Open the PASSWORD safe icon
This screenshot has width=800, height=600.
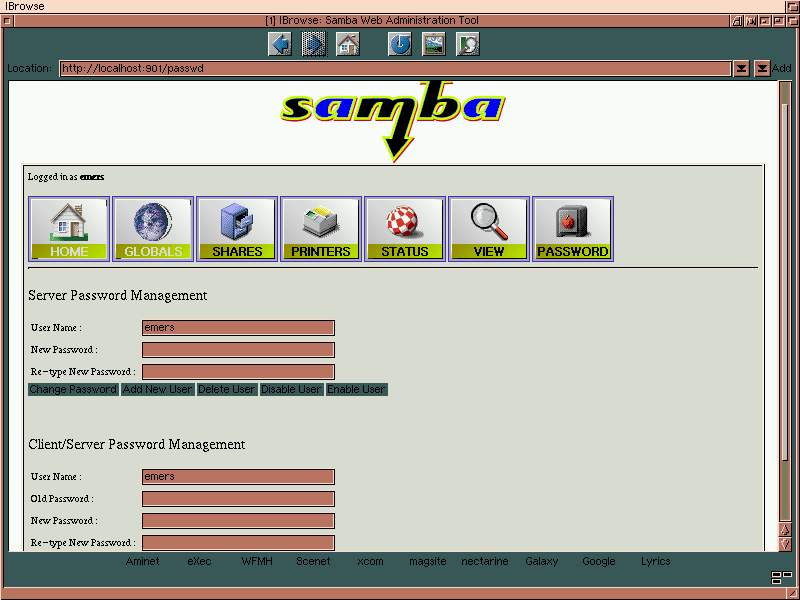tap(572, 229)
